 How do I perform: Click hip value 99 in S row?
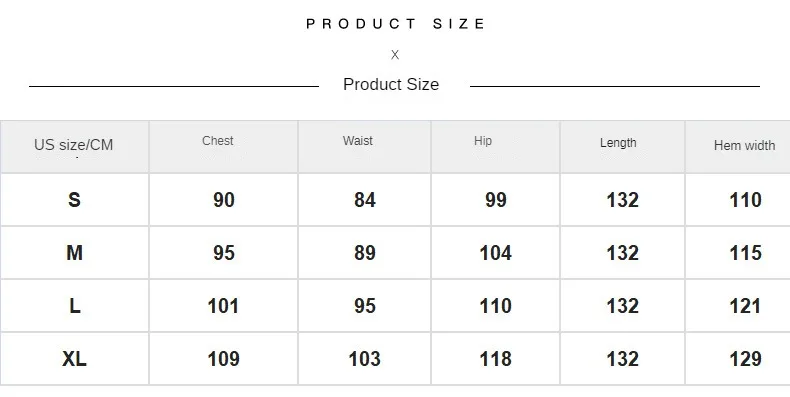[496, 200]
